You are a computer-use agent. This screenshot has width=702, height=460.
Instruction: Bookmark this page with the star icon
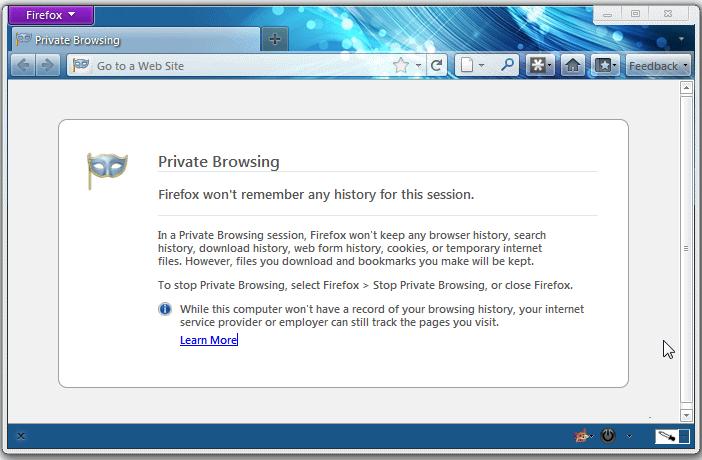pos(401,66)
